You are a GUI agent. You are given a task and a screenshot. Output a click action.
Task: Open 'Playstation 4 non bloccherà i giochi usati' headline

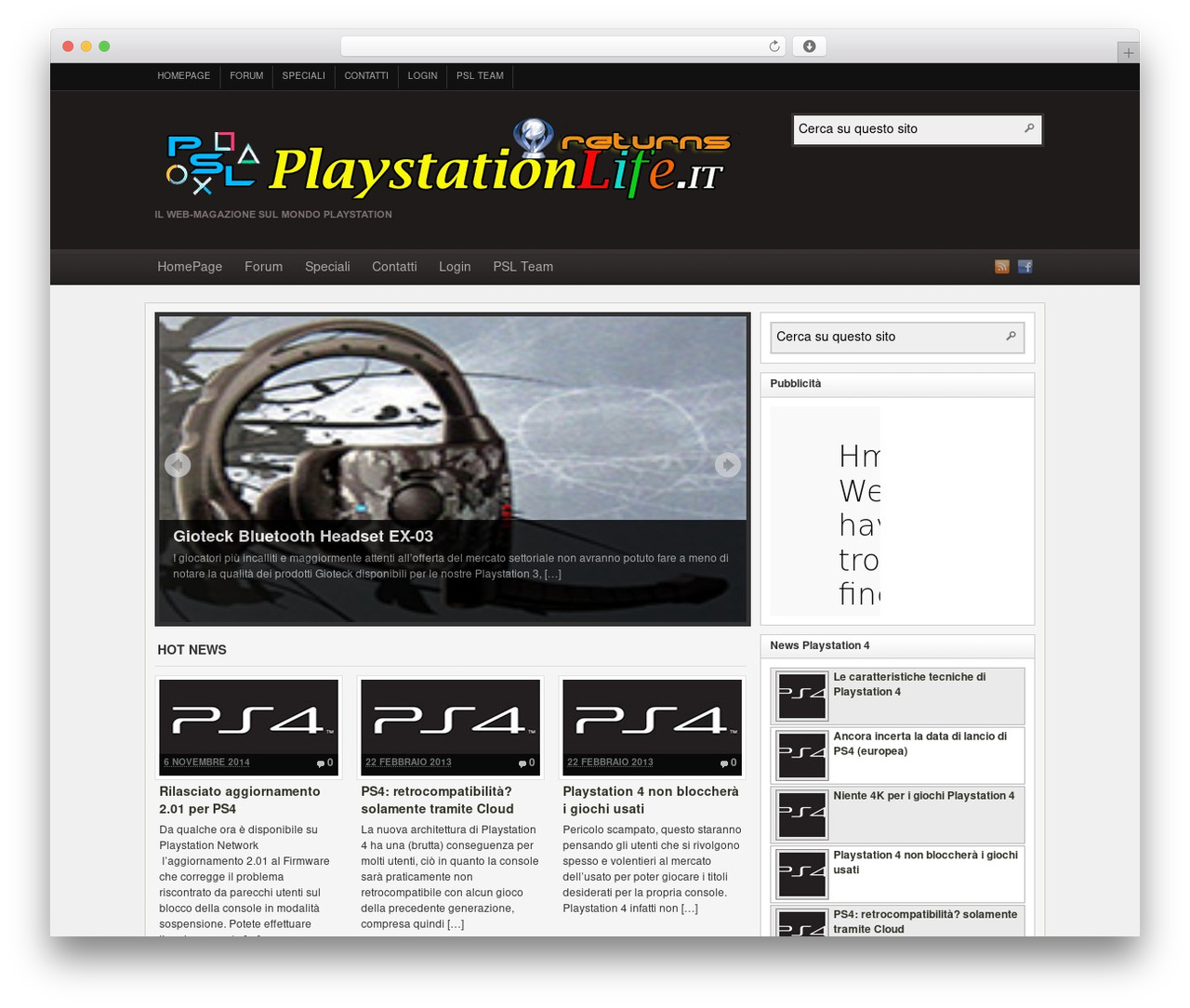click(x=651, y=801)
